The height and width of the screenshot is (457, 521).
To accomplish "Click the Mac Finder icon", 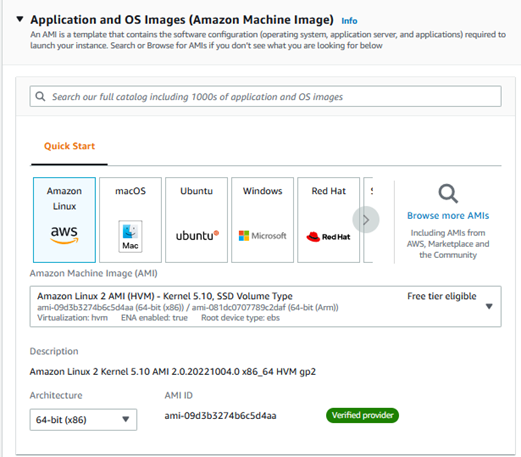I will [x=130, y=236].
